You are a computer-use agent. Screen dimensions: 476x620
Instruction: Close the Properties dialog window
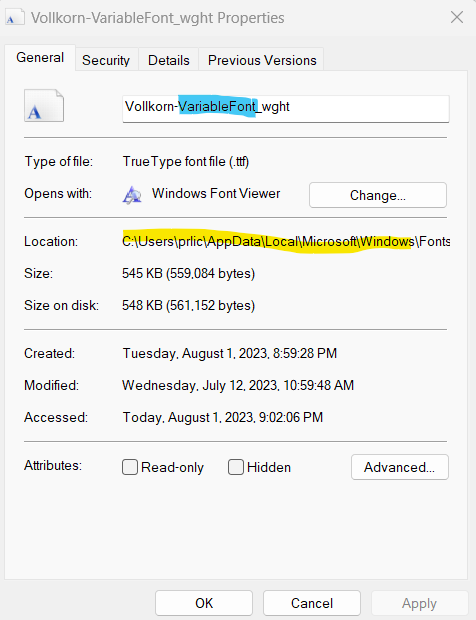pyautogui.click(x=457, y=17)
